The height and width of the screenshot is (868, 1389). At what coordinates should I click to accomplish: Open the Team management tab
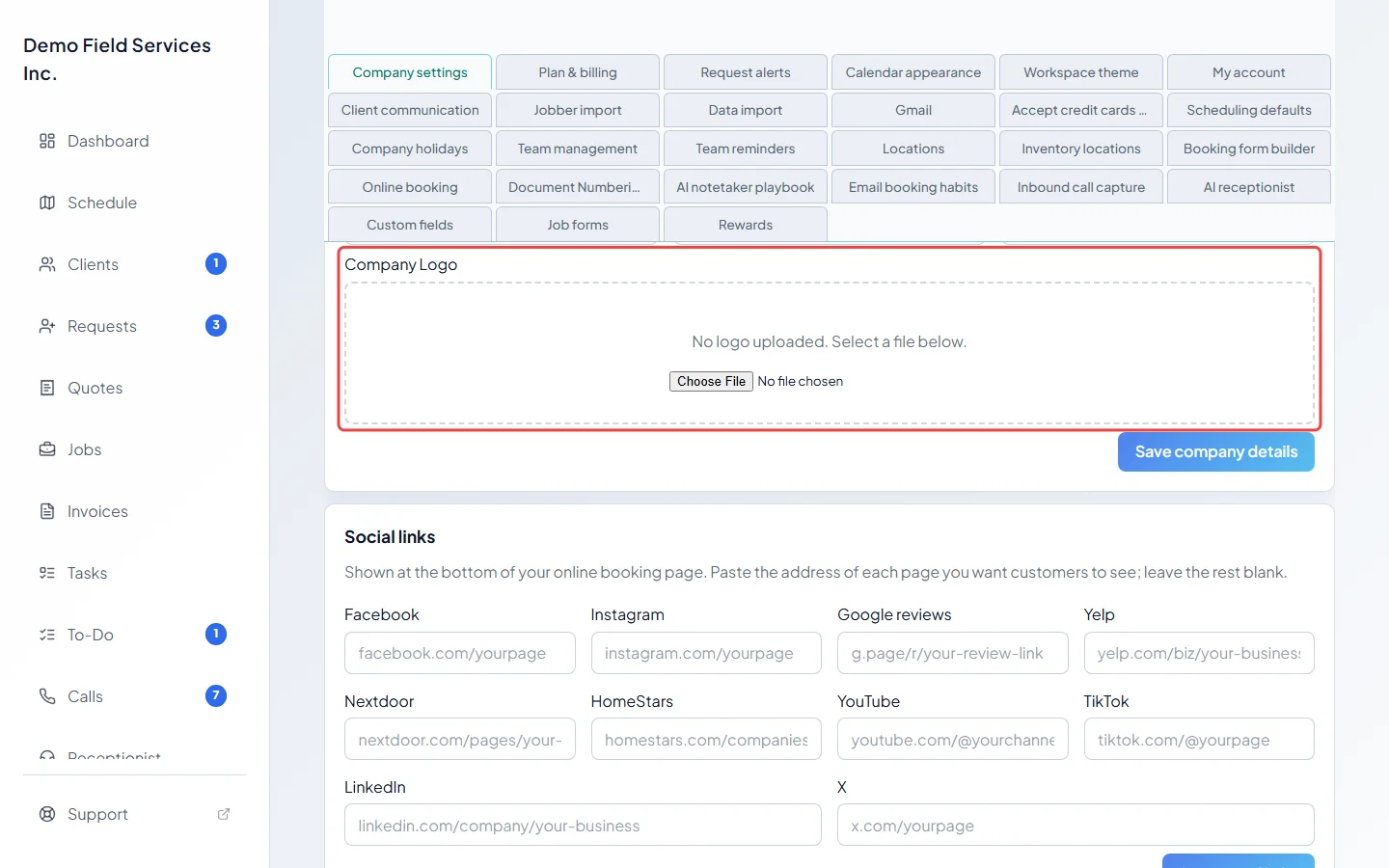pos(578,149)
